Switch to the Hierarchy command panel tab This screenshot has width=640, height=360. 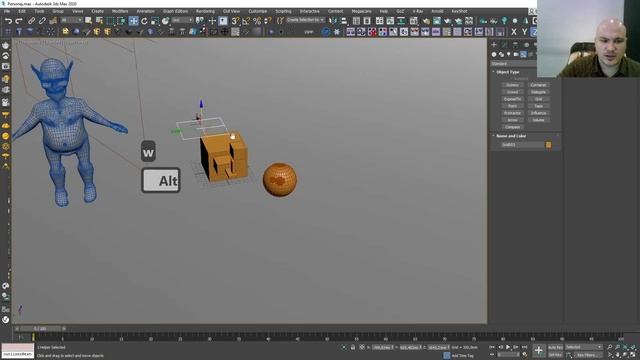pyautogui.click(x=515, y=44)
